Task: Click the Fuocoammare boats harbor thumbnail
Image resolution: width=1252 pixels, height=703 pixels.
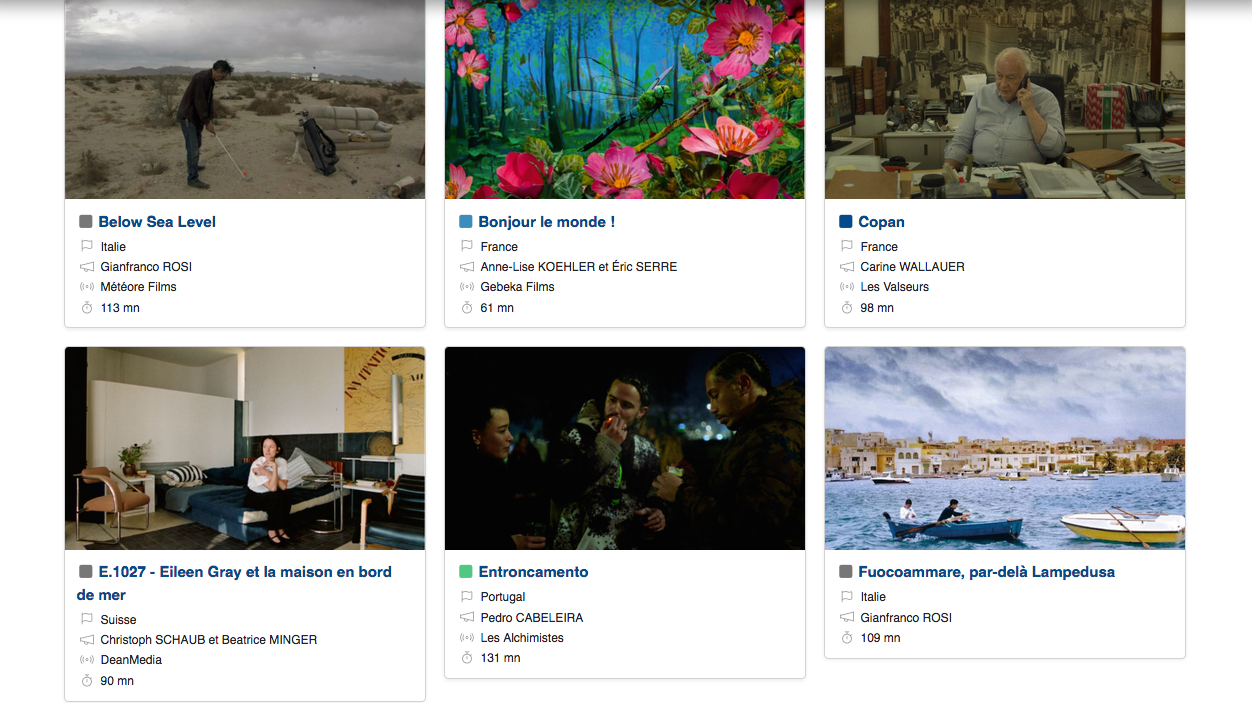Action: (x=1005, y=448)
